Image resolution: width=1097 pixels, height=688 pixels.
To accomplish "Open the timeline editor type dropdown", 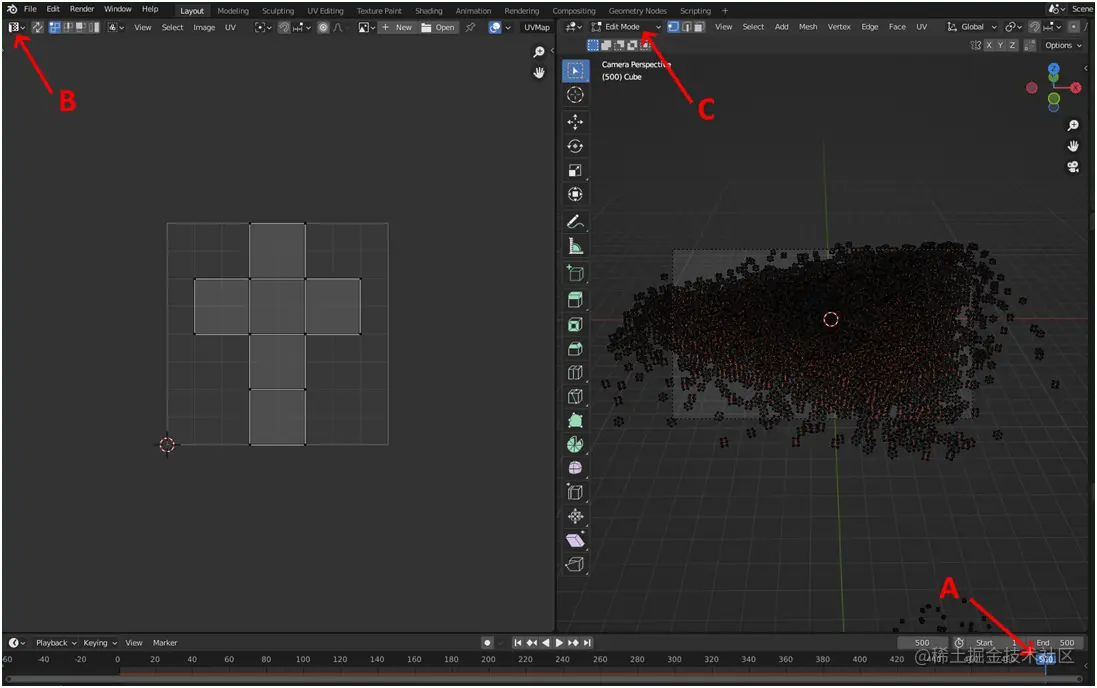I will tap(17, 643).
